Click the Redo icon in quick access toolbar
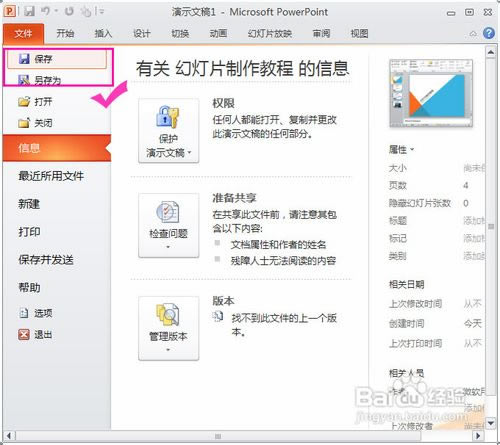500x445 pixels. [x=69, y=11]
